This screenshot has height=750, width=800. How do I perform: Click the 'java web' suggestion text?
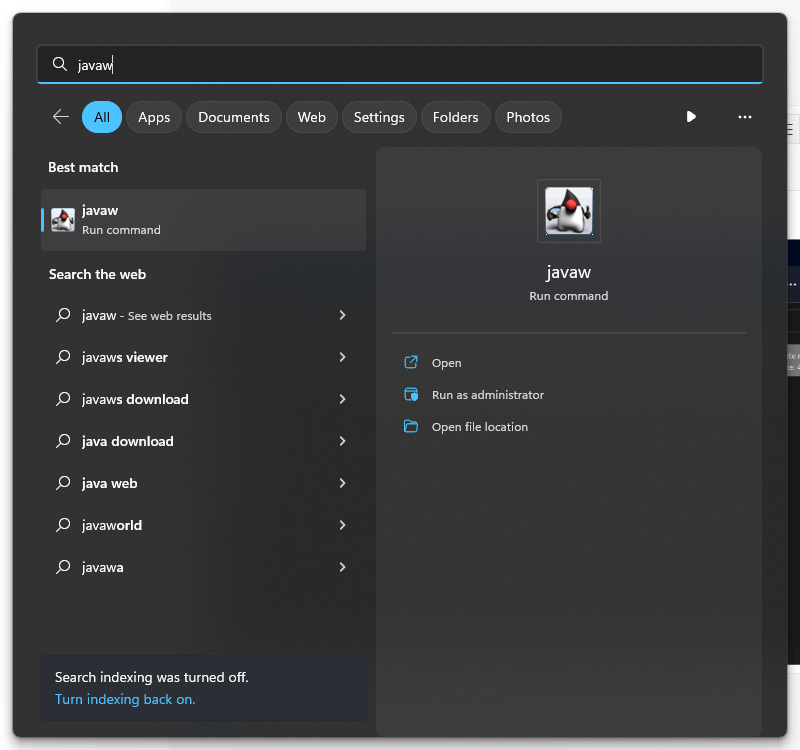pos(109,483)
